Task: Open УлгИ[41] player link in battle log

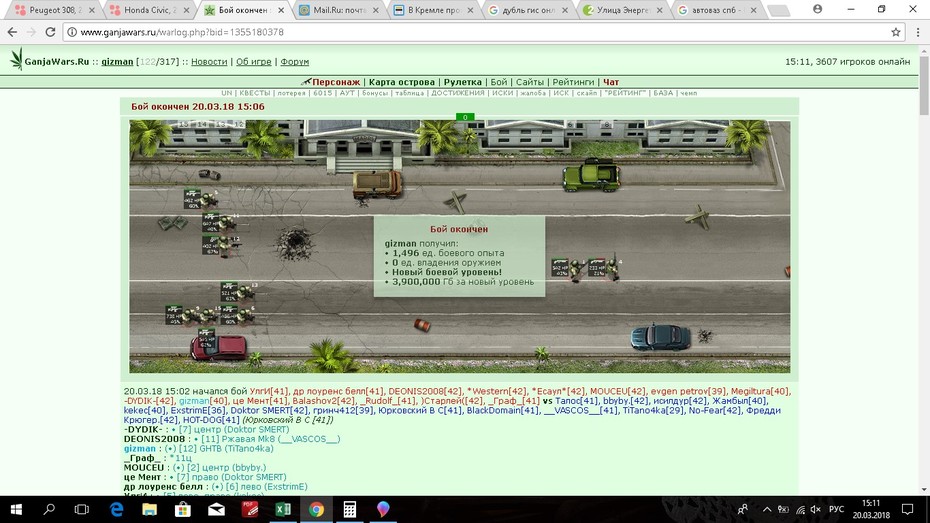Action: [269, 391]
